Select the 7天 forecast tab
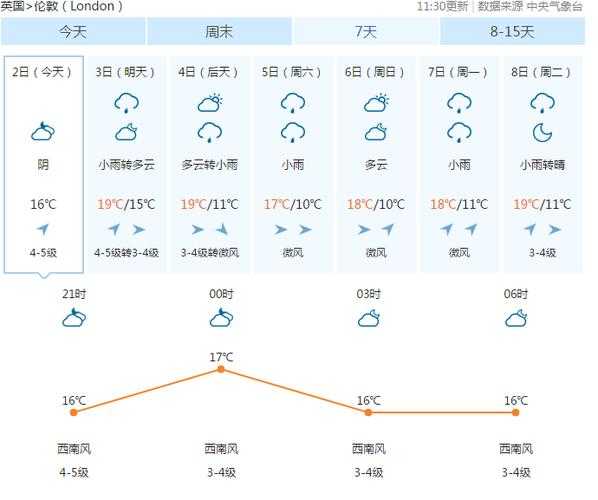Viewport: 598px width, 500px height. click(366, 31)
